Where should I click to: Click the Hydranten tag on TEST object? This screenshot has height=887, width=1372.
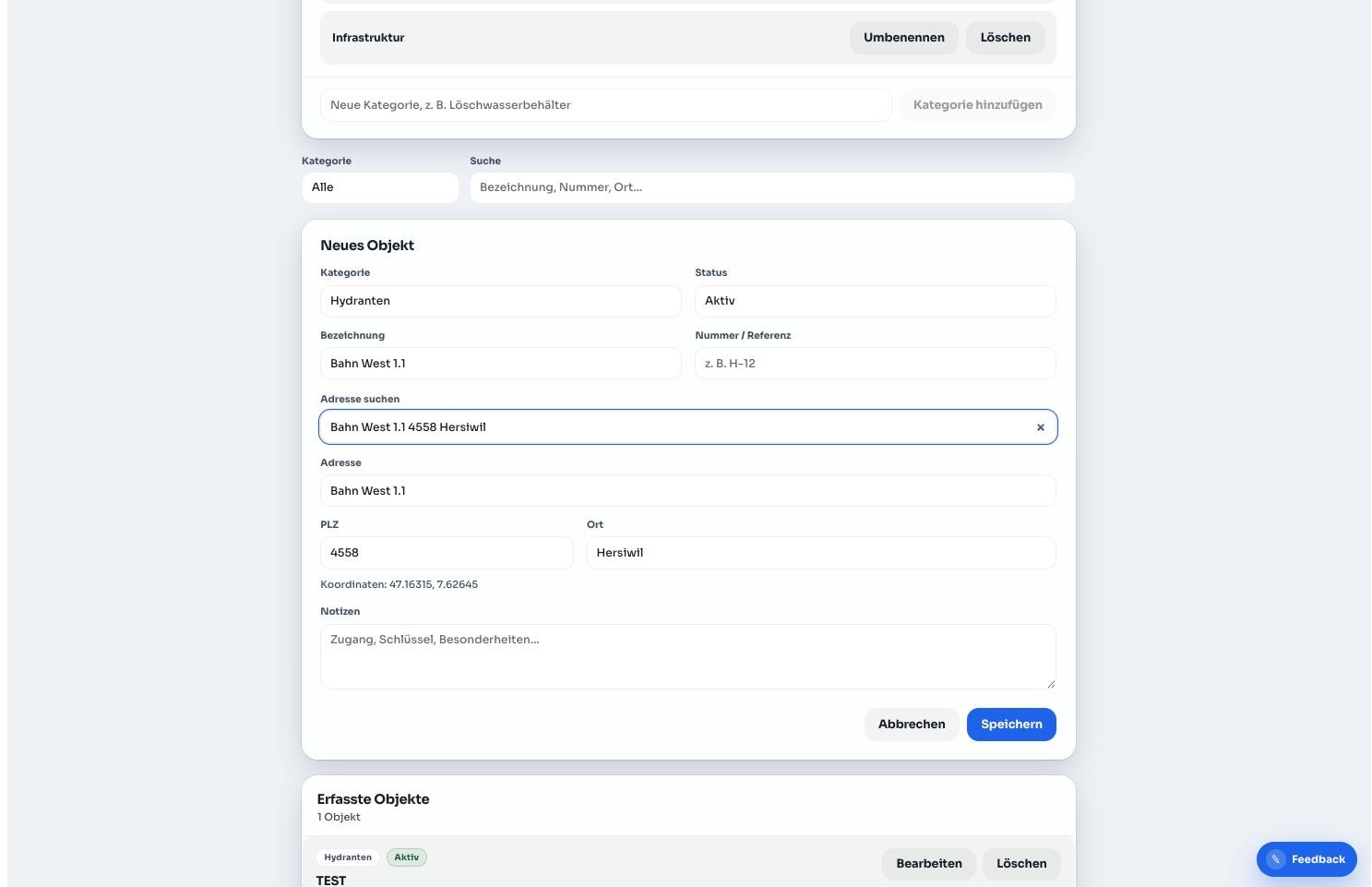click(348, 857)
